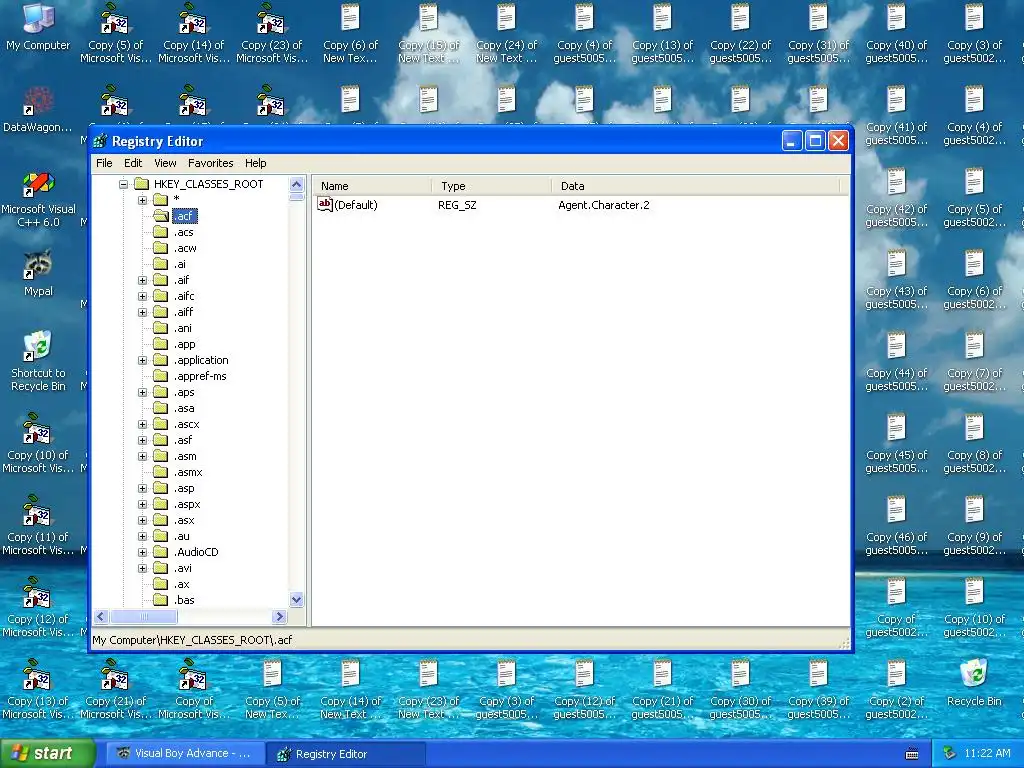
Task: Click the tray icon beside the clock
Action: pos(949,754)
